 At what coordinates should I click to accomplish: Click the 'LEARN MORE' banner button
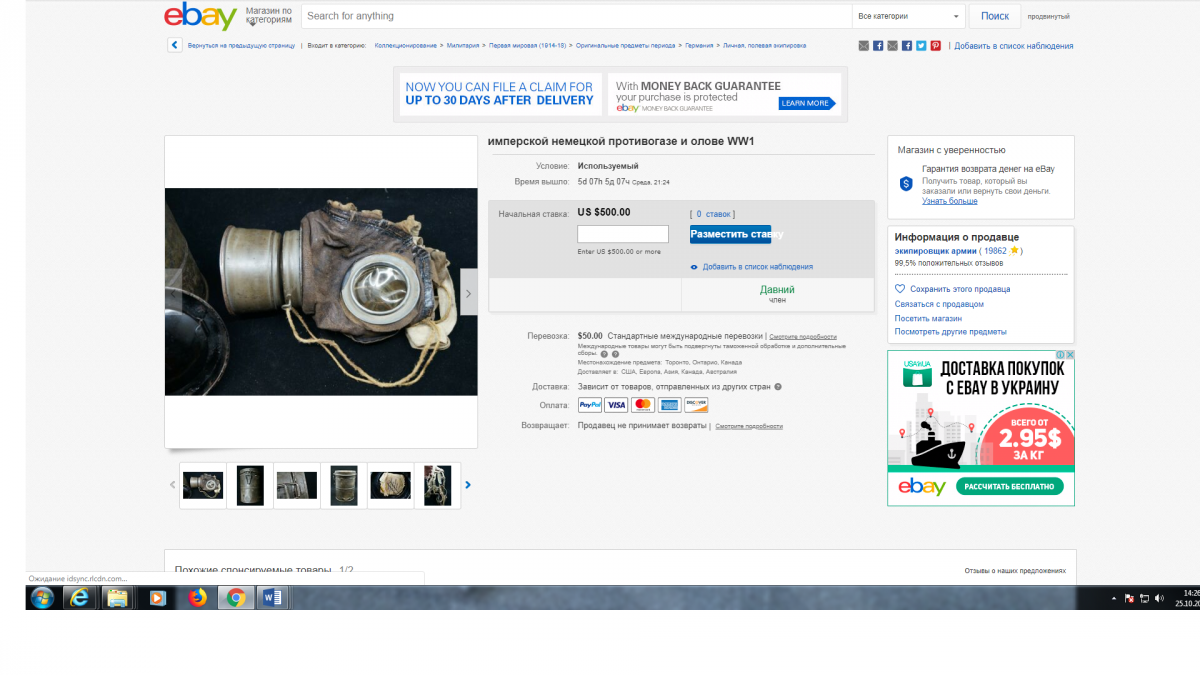click(805, 103)
